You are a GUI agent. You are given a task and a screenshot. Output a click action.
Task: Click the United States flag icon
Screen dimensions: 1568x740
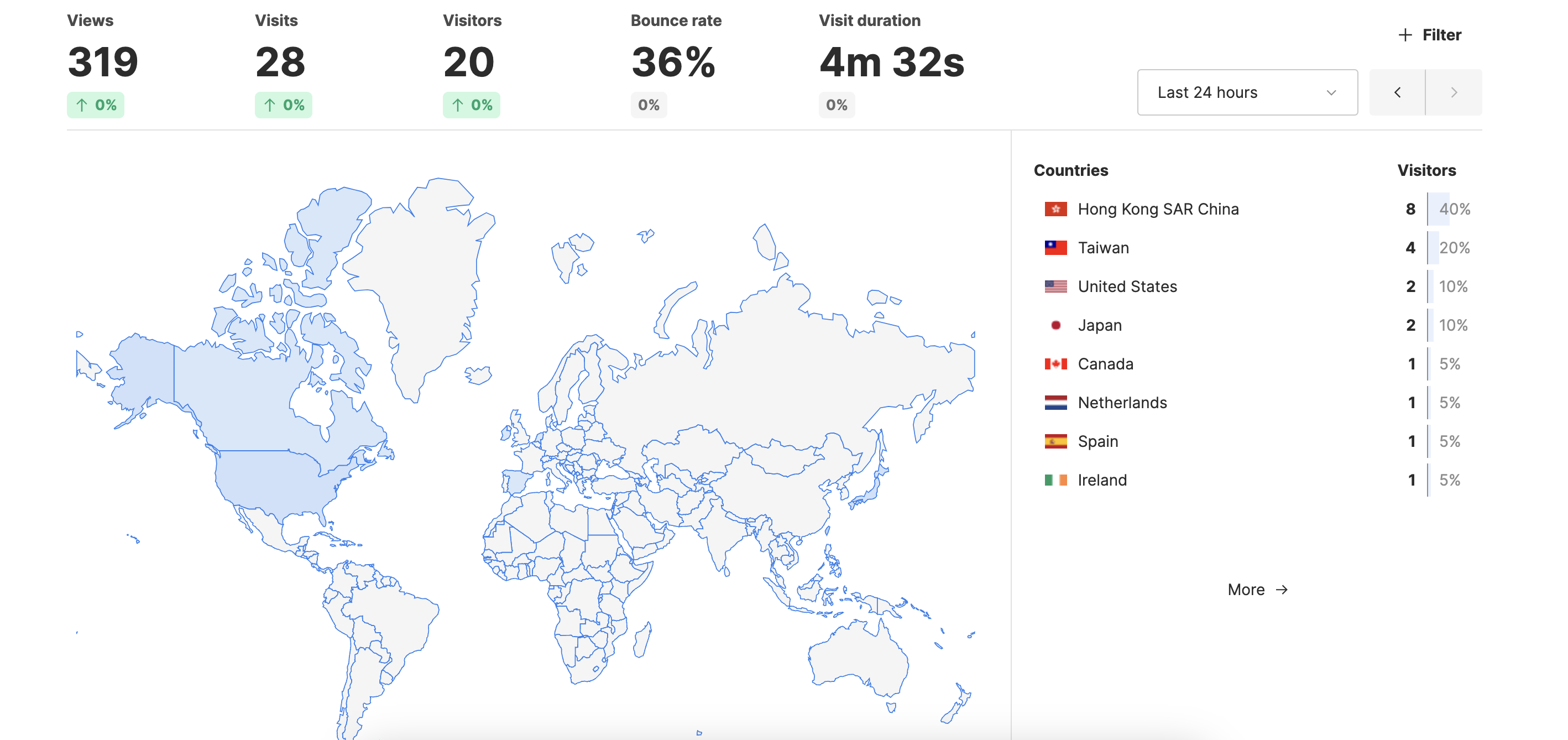click(1055, 286)
